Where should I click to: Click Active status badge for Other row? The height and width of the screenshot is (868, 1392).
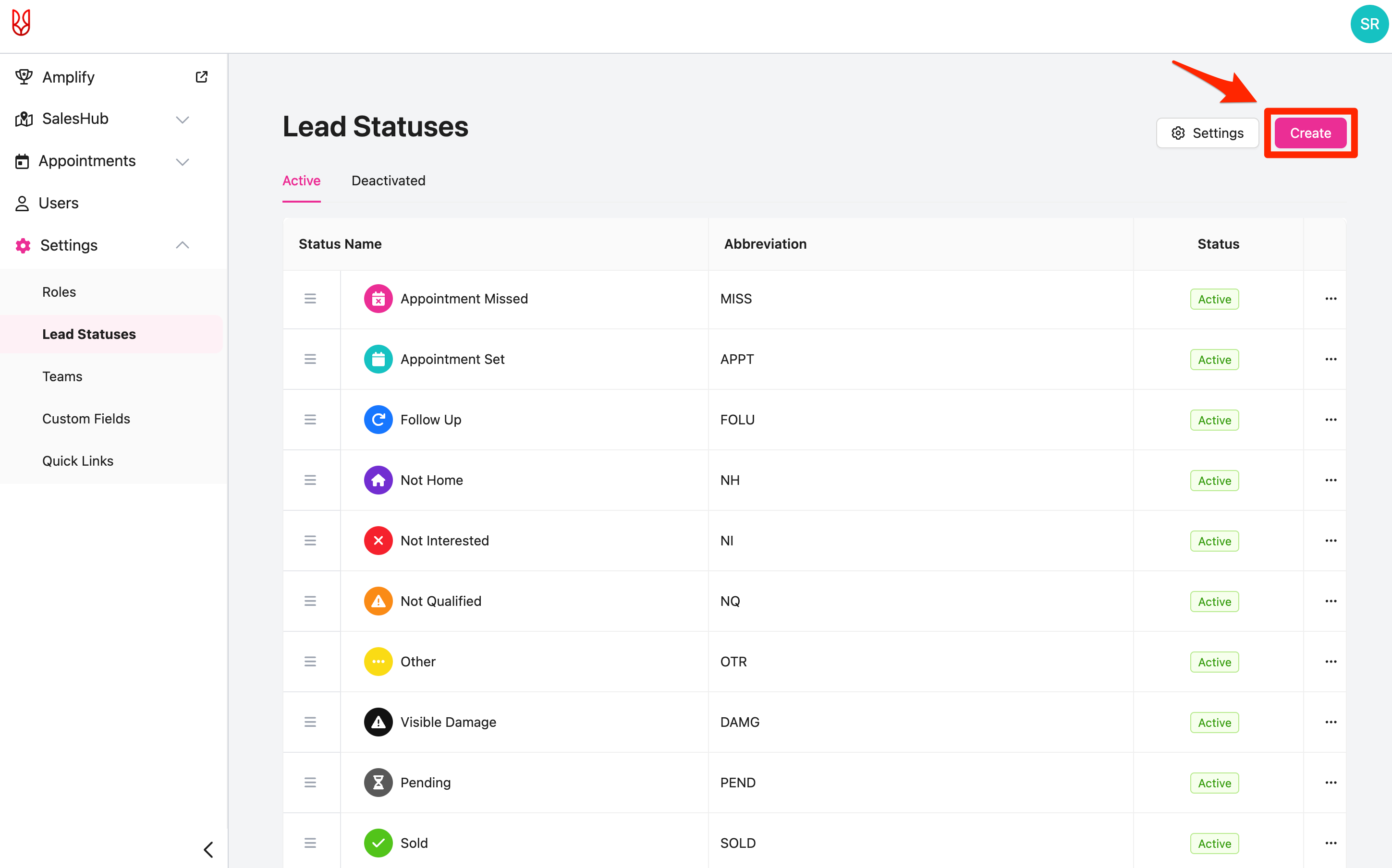(1214, 662)
